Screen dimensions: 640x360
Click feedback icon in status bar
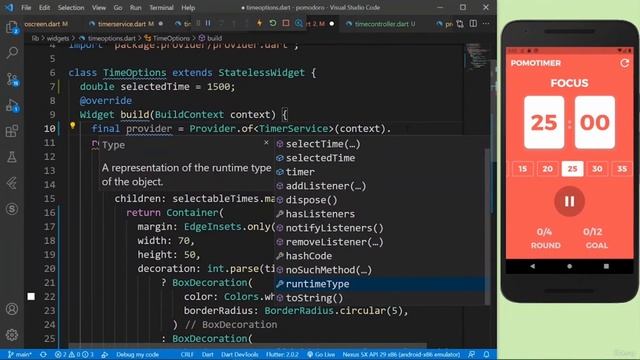(472, 354)
